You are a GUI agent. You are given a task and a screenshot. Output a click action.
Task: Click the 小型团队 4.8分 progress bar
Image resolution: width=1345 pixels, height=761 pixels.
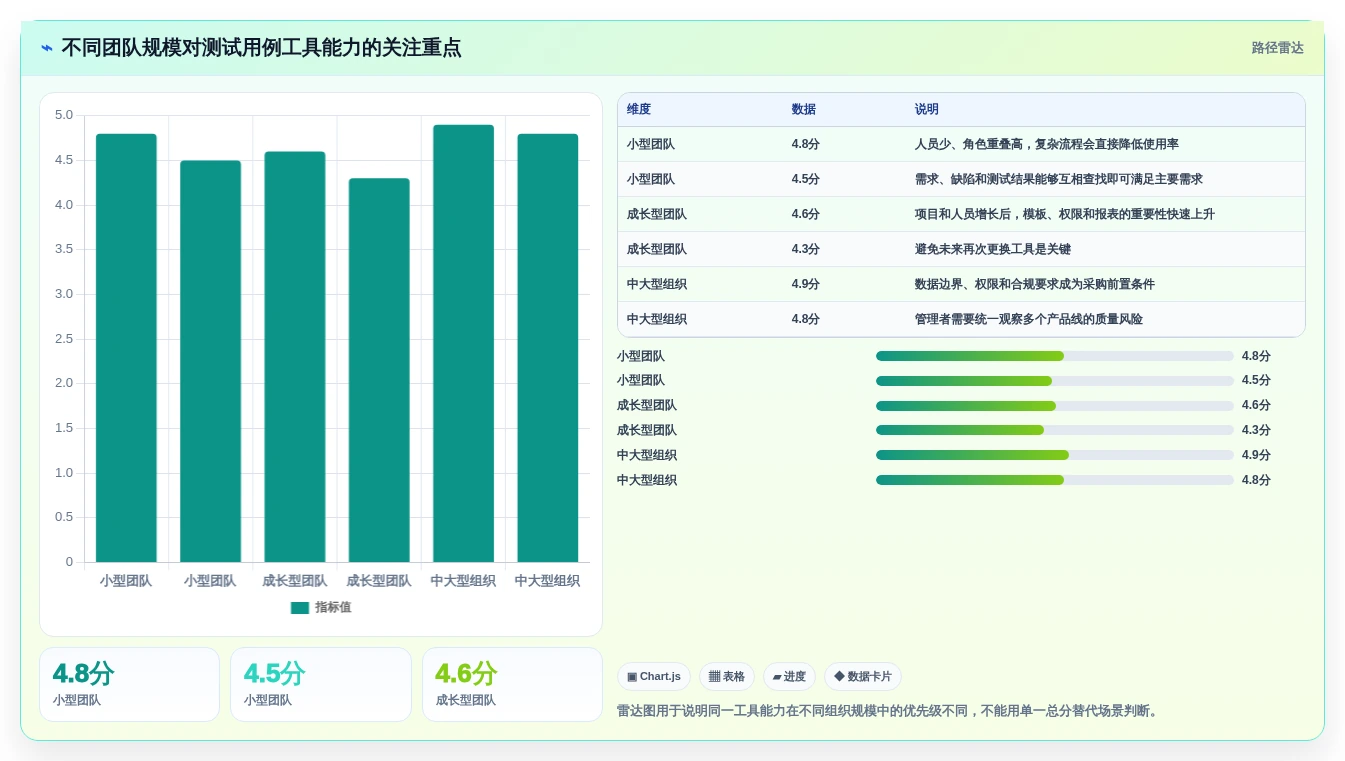pyautogui.click(x=1055, y=356)
